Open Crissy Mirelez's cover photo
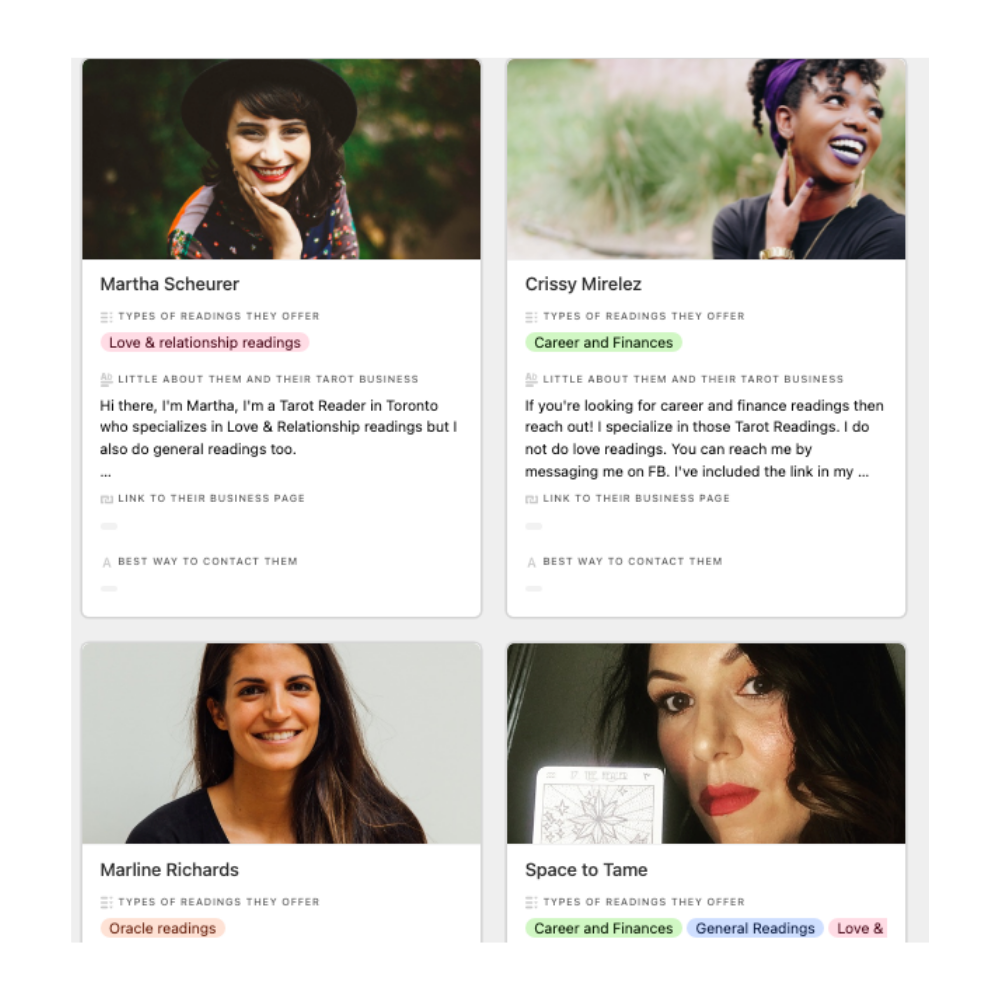The width and height of the screenshot is (1000, 1000). click(706, 159)
